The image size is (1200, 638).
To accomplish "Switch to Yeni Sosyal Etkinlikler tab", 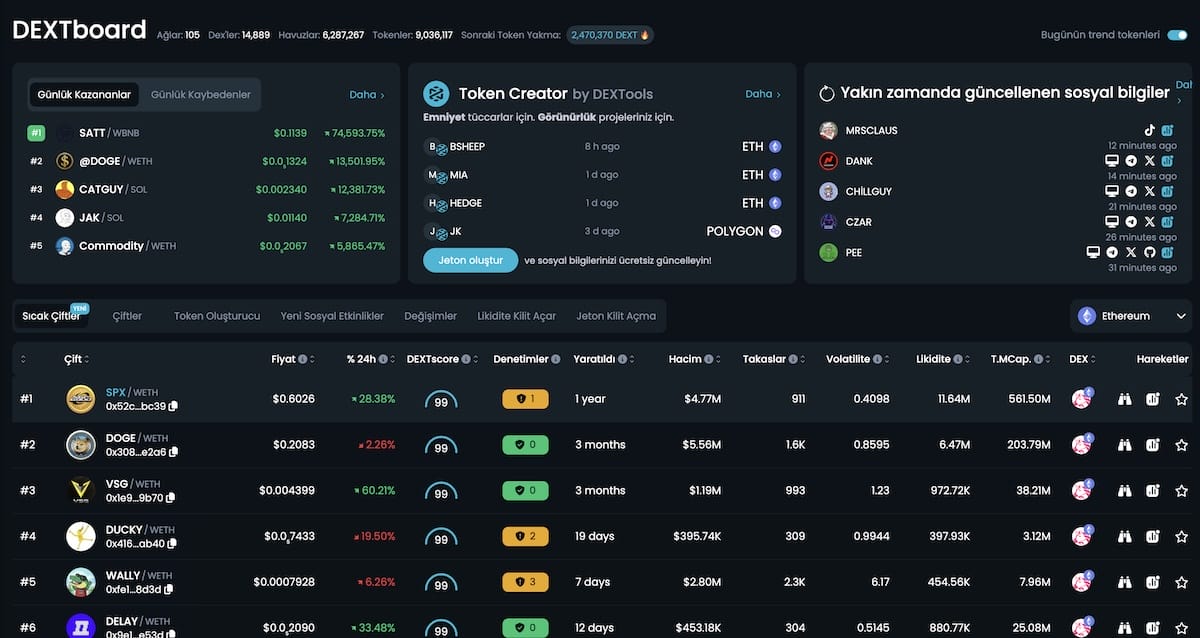I will 332,316.
